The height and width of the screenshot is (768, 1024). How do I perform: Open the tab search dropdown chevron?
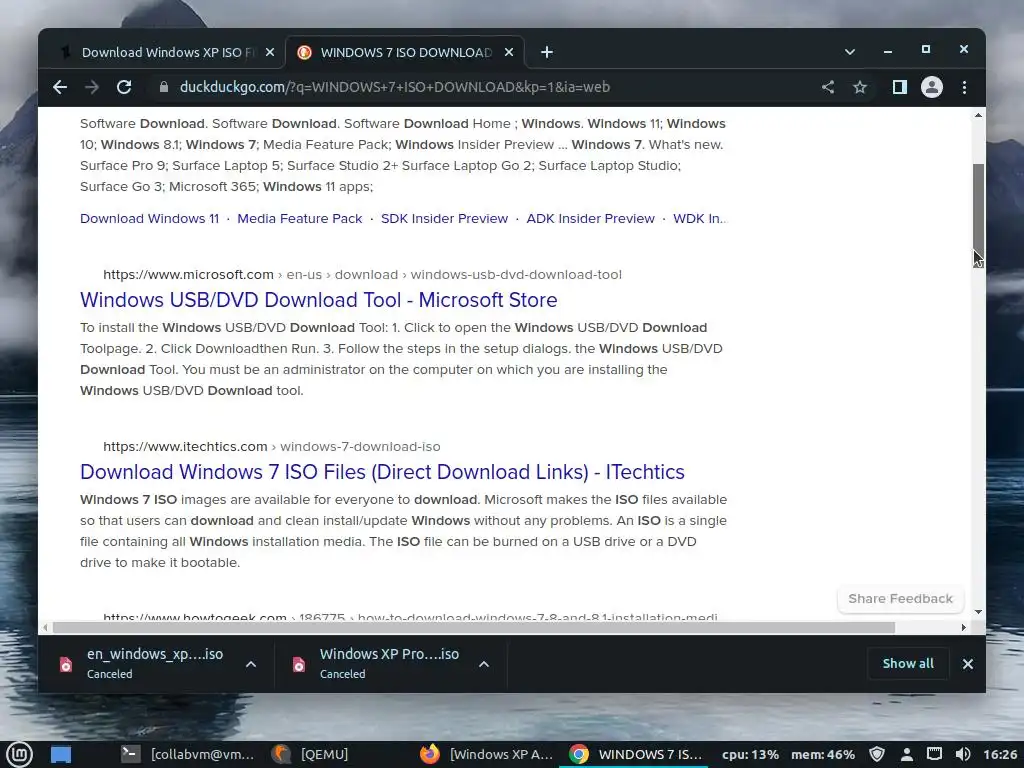click(850, 52)
